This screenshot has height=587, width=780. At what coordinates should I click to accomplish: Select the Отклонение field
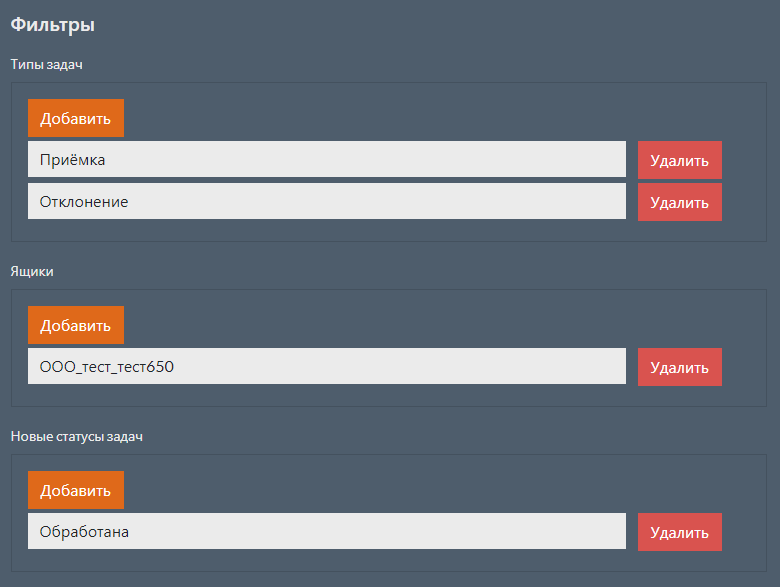pyautogui.click(x=327, y=201)
